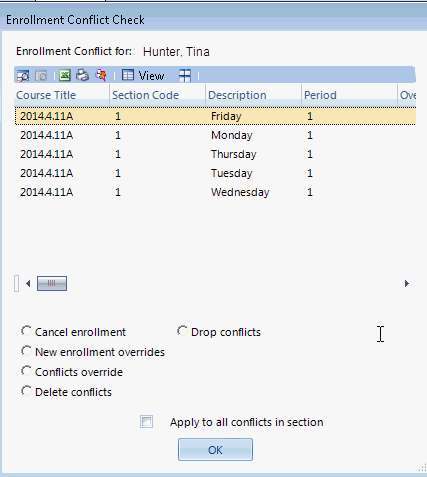Sort by the Course Title column header

(62, 95)
